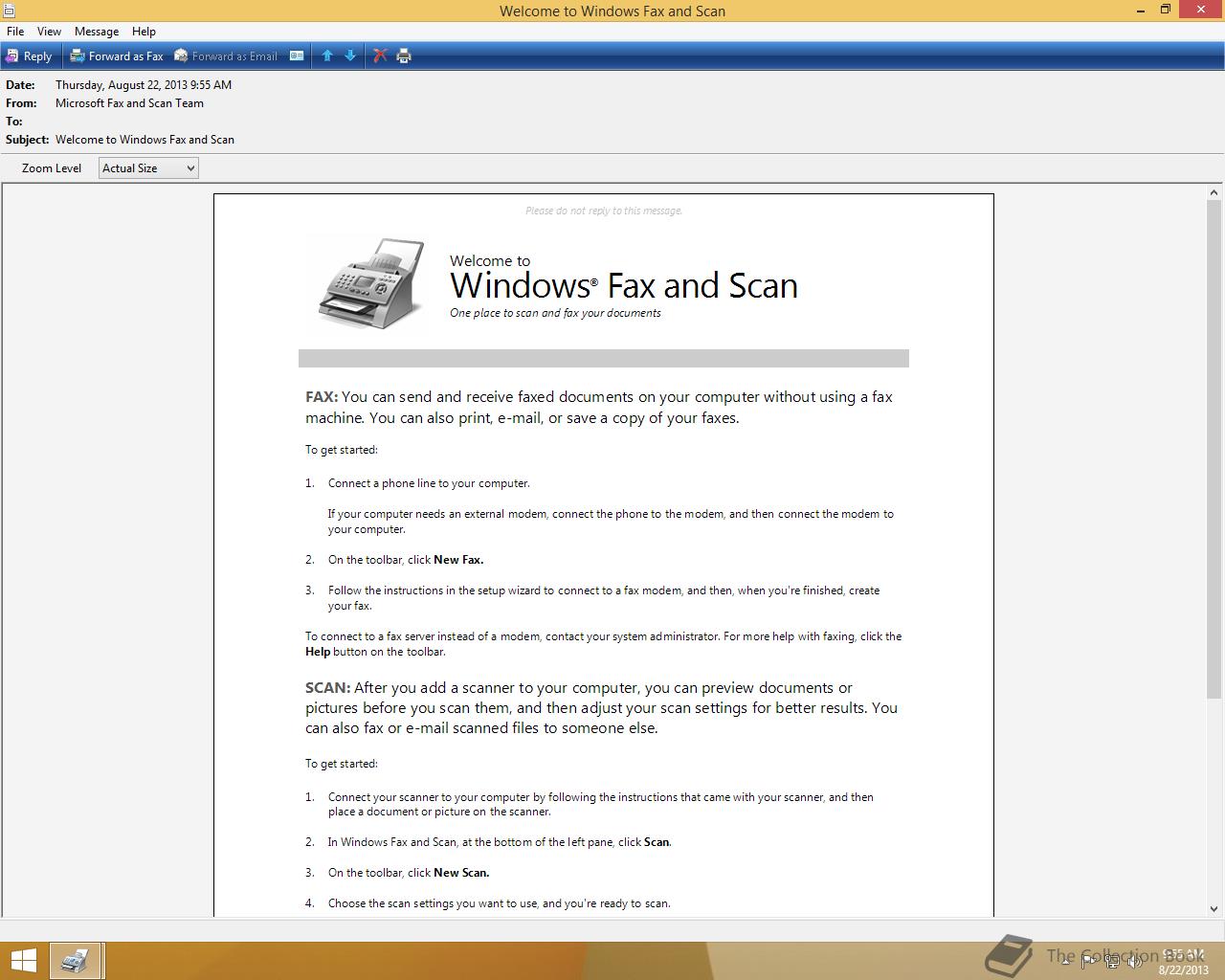Click the 'SCAN:' section heading

point(328,688)
